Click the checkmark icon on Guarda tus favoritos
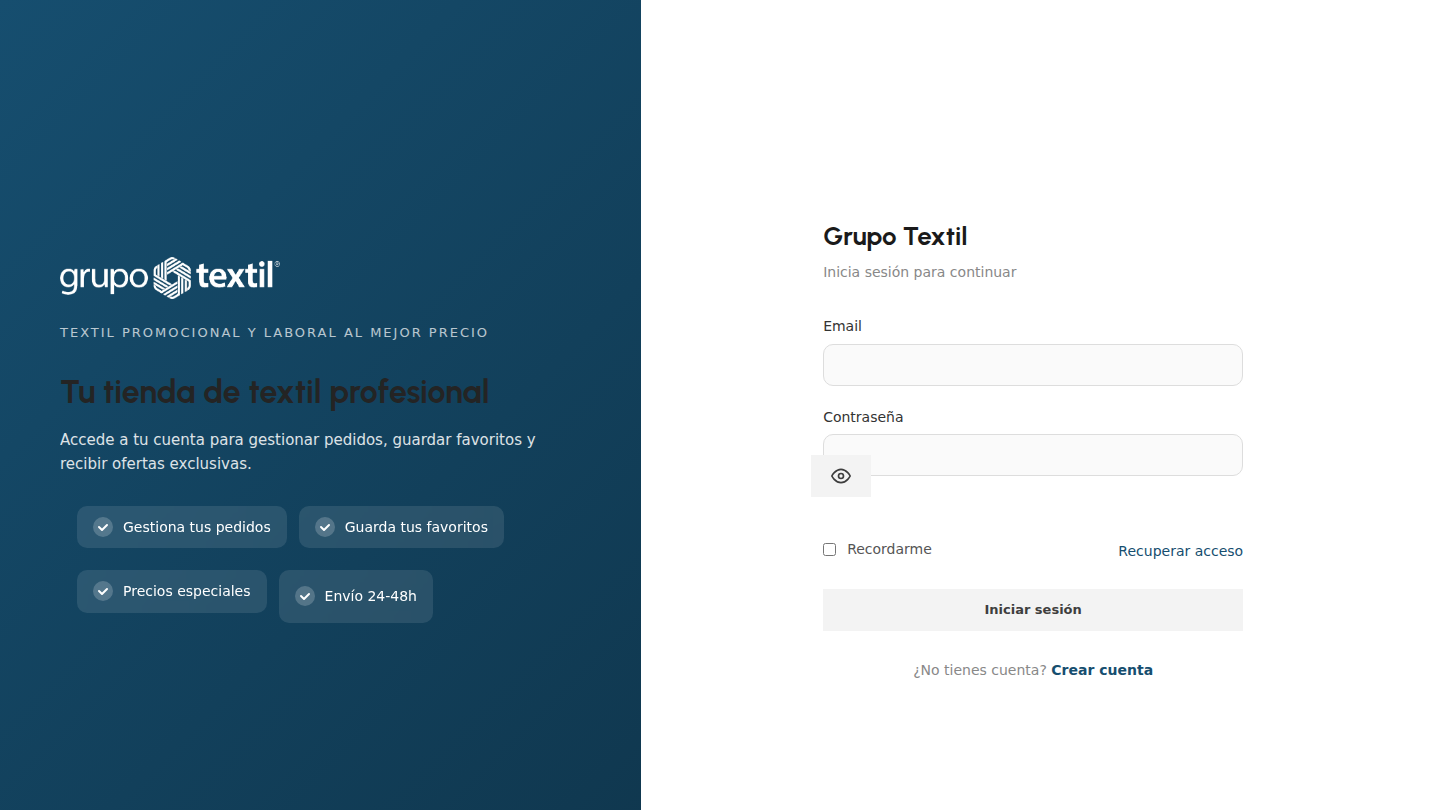Screen dimensions: 1440x810 pyautogui.click(x=324, y=526)
